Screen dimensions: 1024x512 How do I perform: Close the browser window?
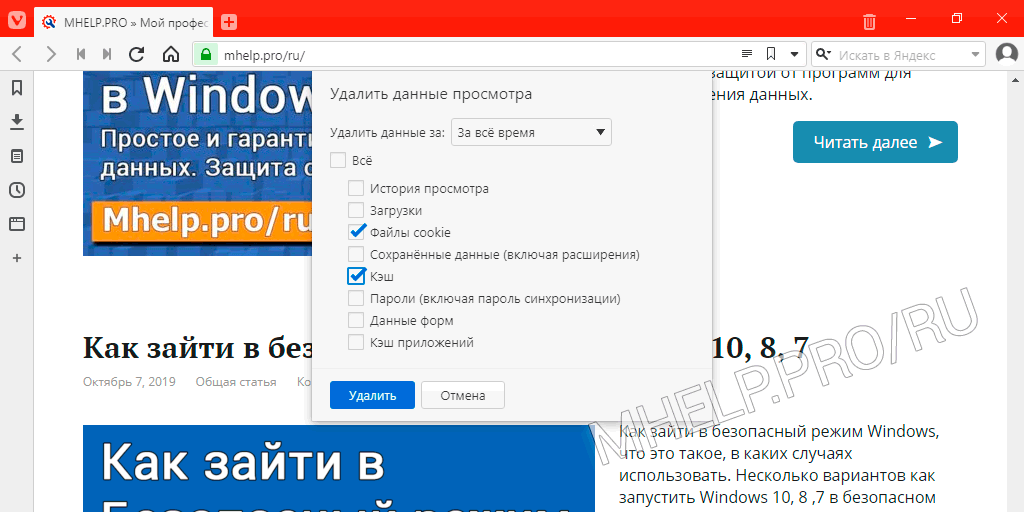pyautogui.click(x=1001, y=18)
